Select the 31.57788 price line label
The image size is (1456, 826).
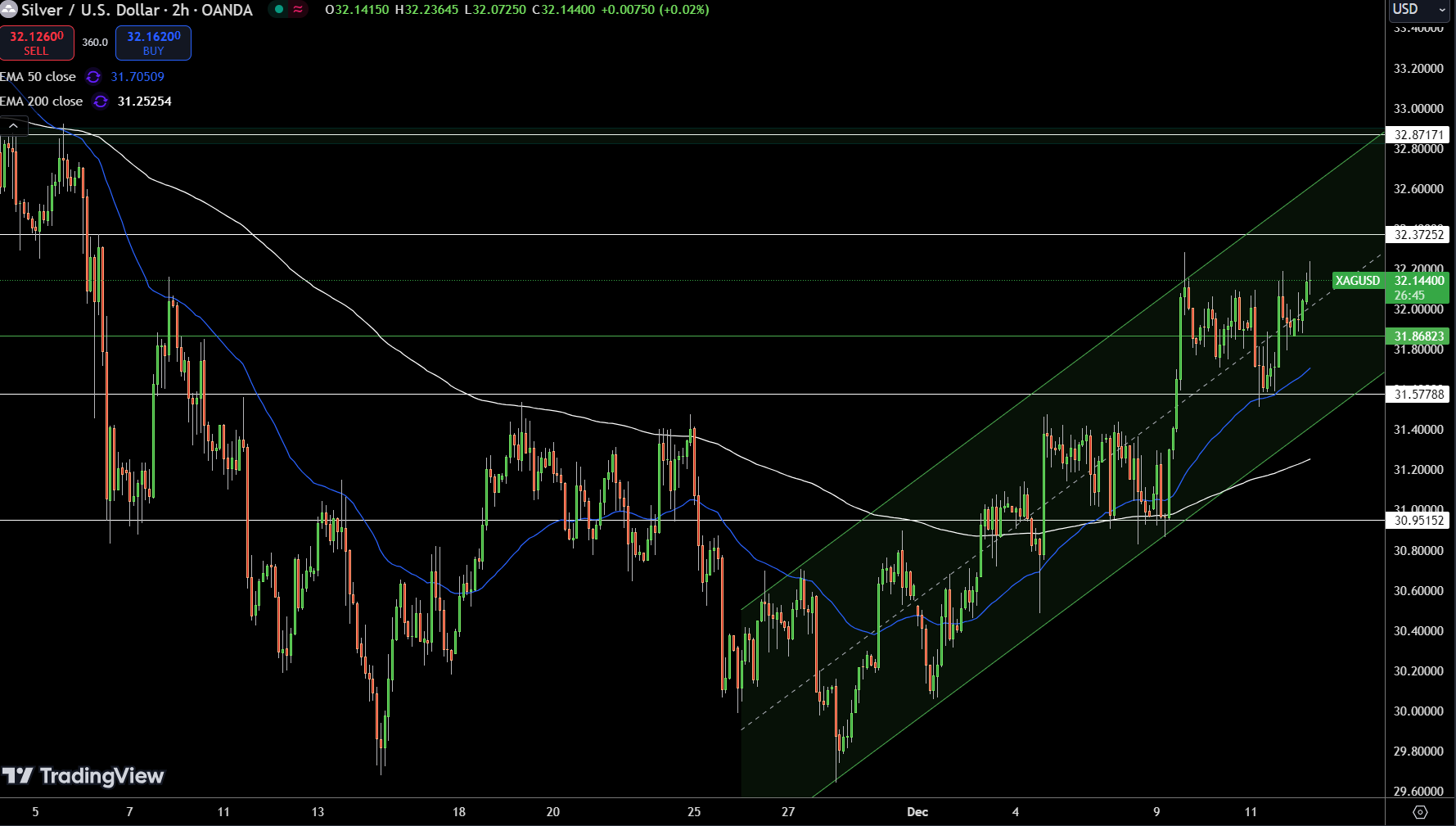pyautogui.click(x=1419, y=395)
